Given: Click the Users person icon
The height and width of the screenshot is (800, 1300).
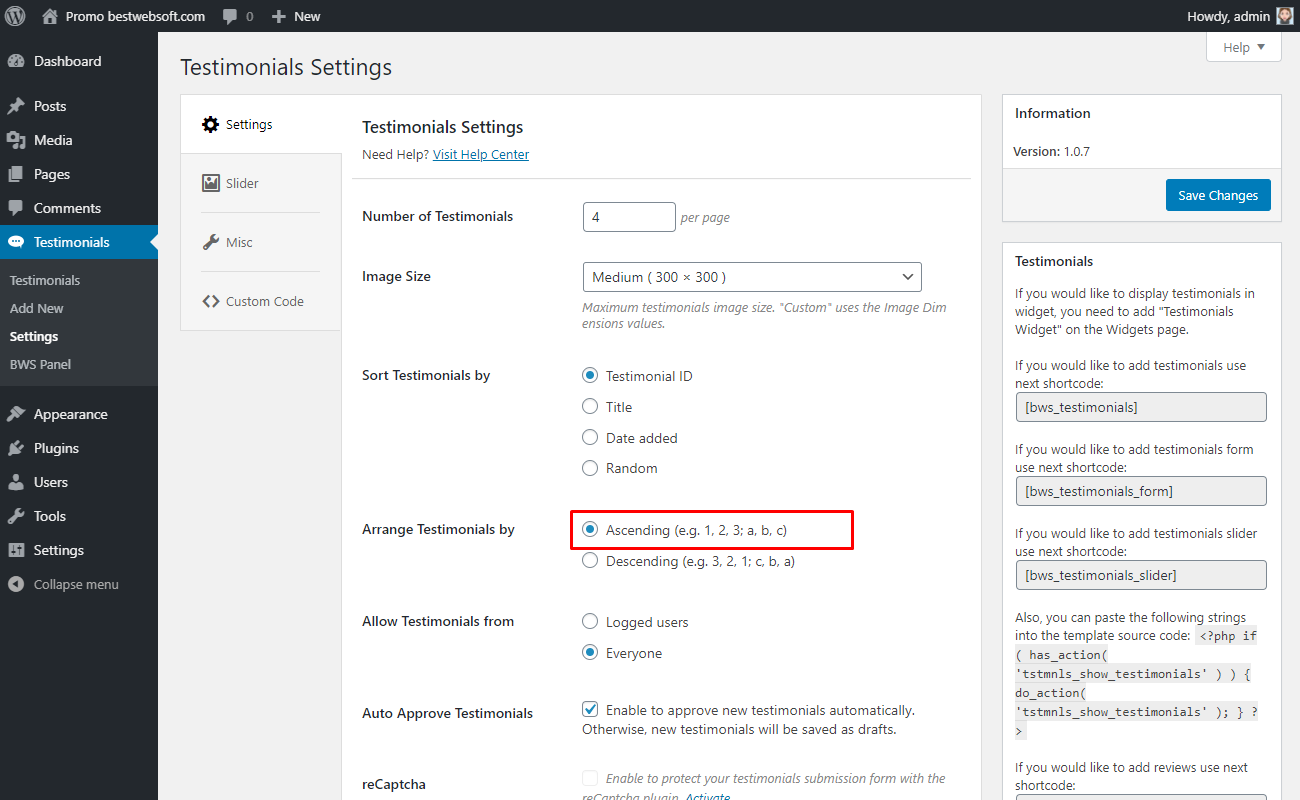Looking at the screenshot, I should point(16,482).
